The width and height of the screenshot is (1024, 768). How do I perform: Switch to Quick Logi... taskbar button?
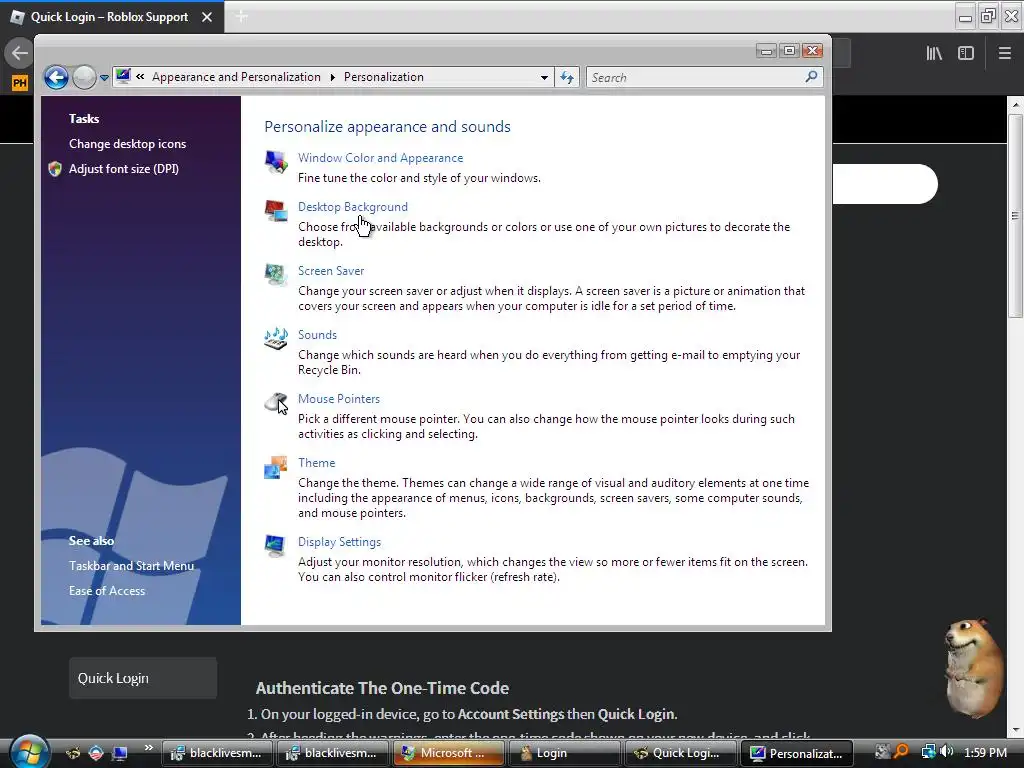[680, 753]
